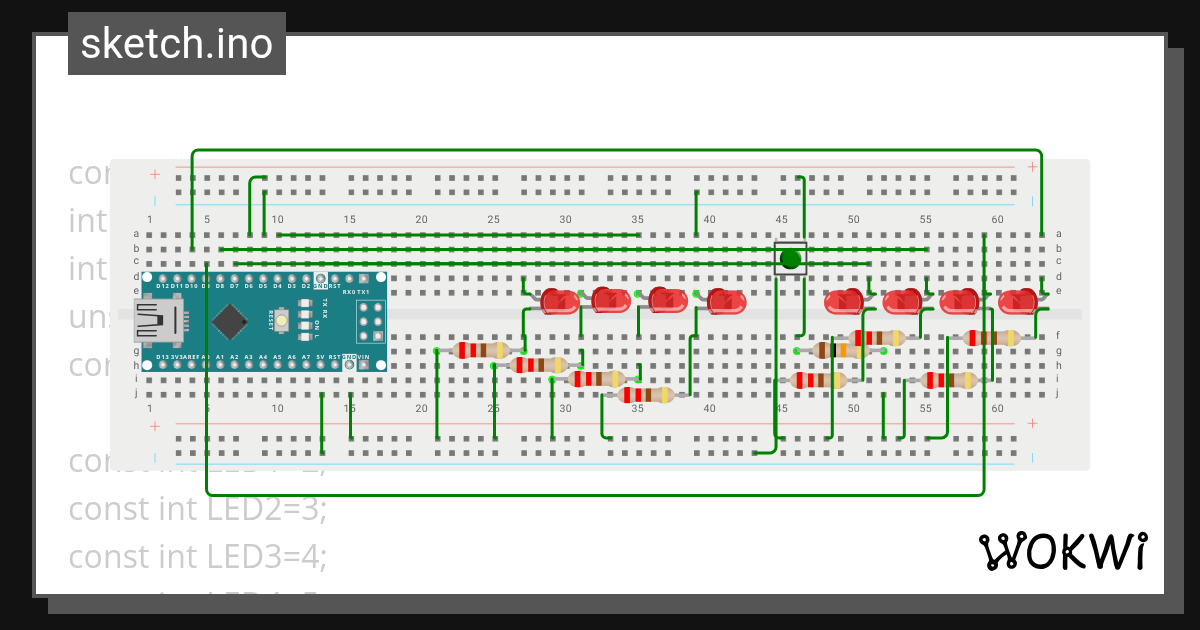
Task: Click the 'const int LED2=3;' code line
Action: [x=198, y=509]
